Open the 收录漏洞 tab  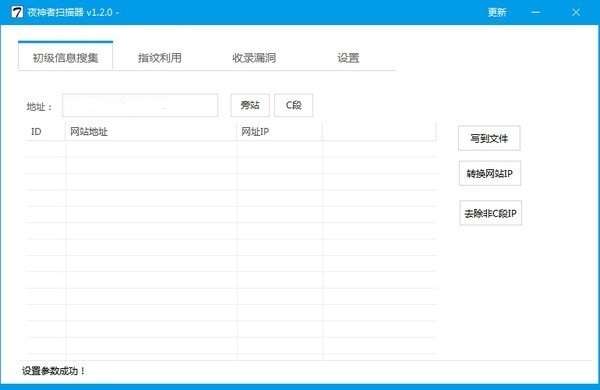(254, 58)
